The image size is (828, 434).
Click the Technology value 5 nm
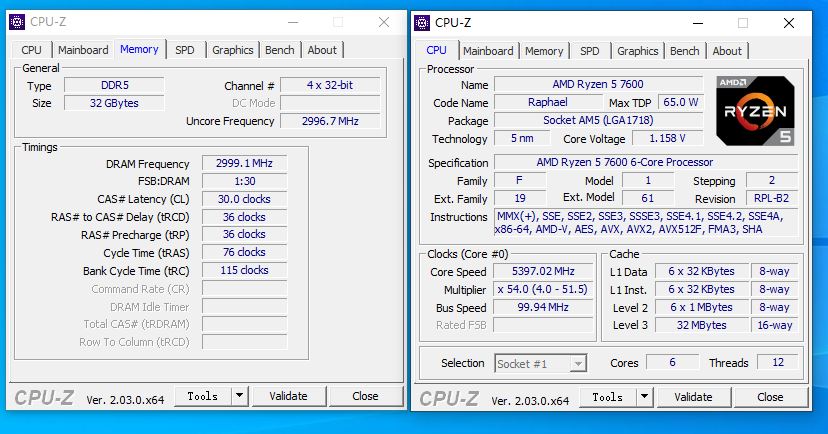pyautogui.click(x=522, y=138)
